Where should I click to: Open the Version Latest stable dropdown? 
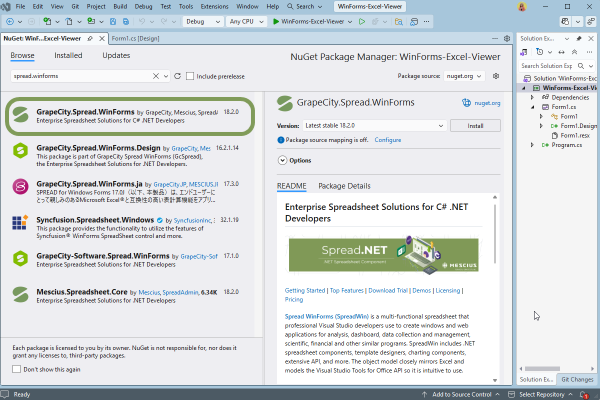pyautogui.click(x=375, y=126)
